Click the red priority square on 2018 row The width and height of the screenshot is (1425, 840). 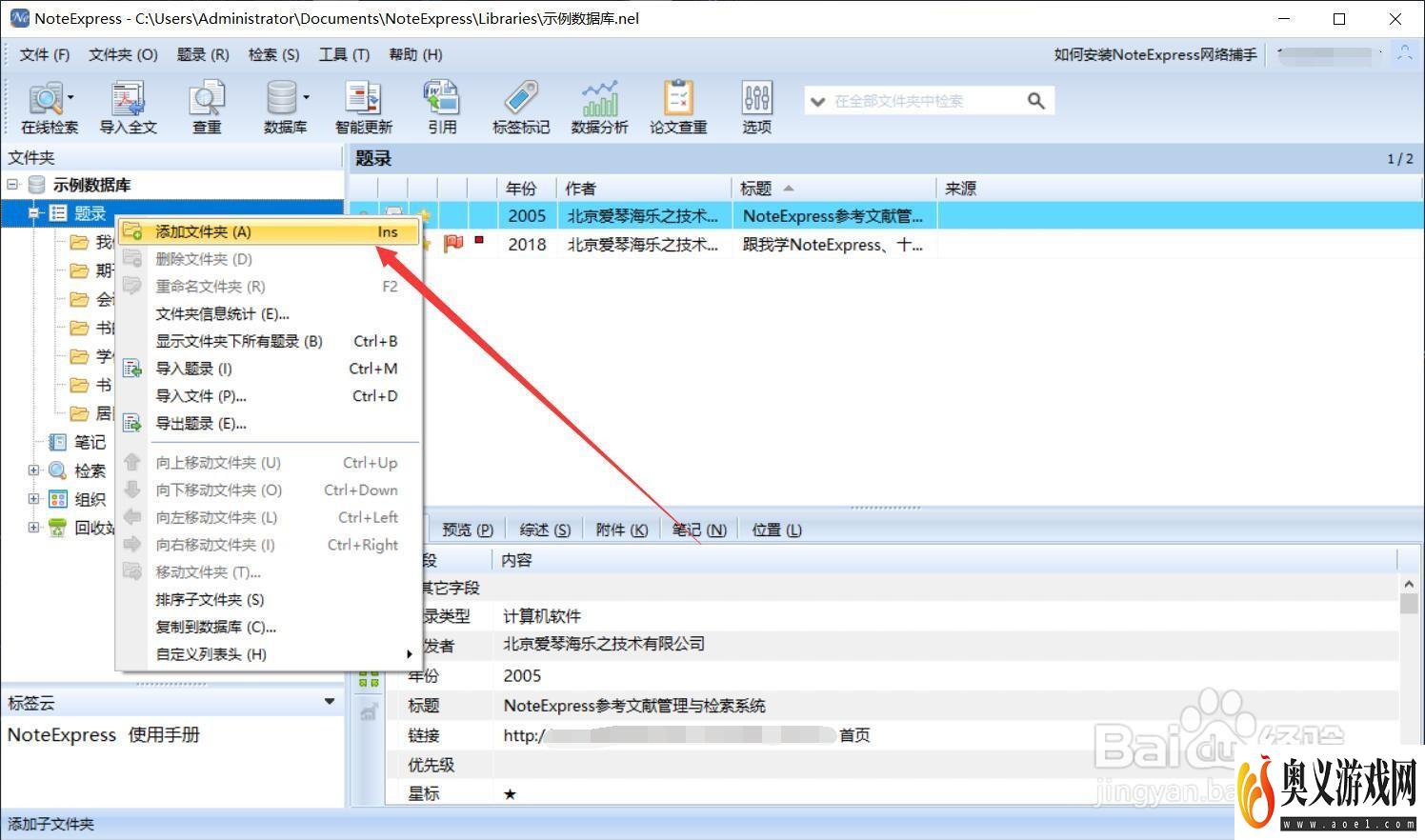pyautogui.click(x=479, y=240)
